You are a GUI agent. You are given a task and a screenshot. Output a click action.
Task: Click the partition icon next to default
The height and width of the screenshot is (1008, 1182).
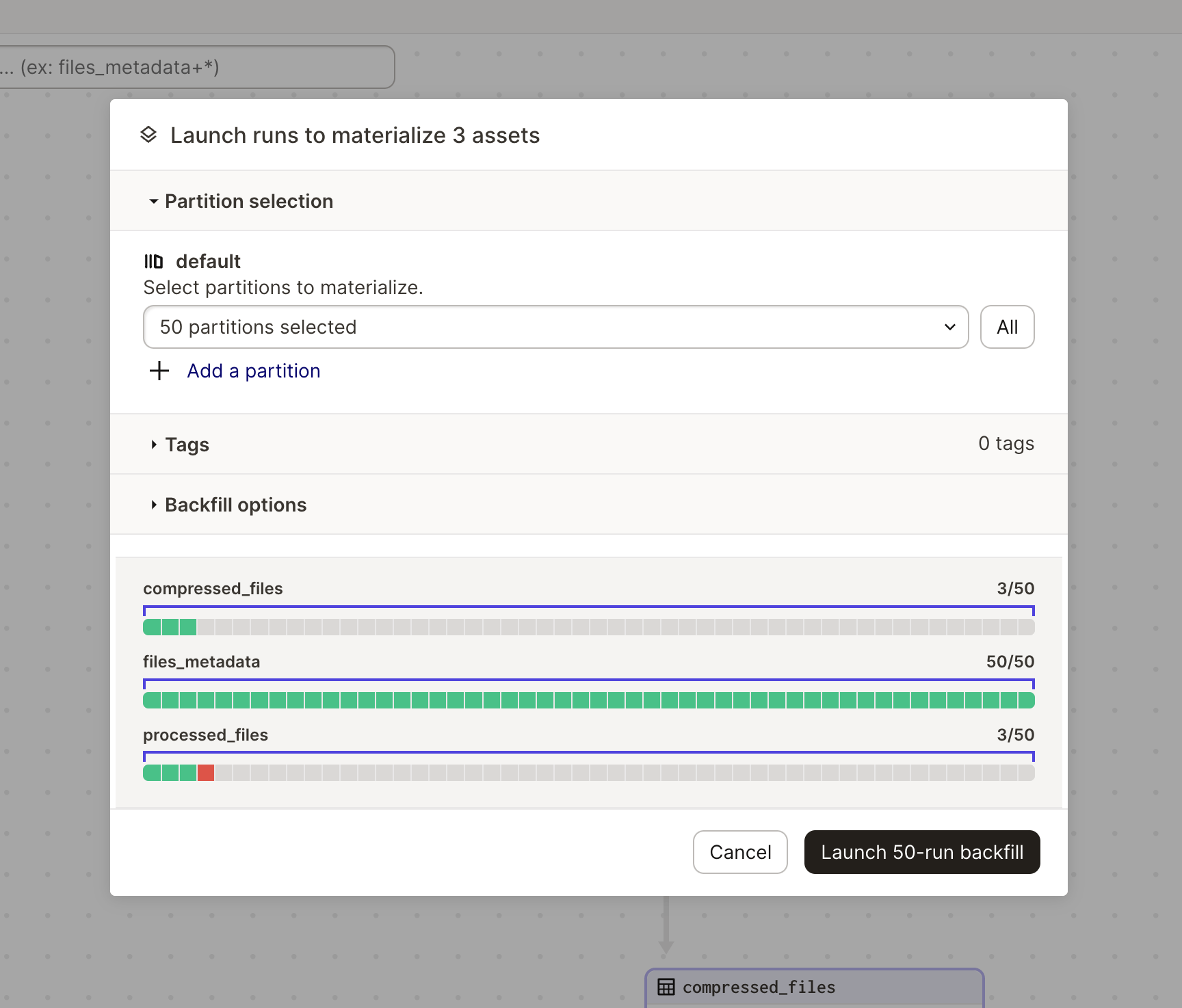pos(154,261)
